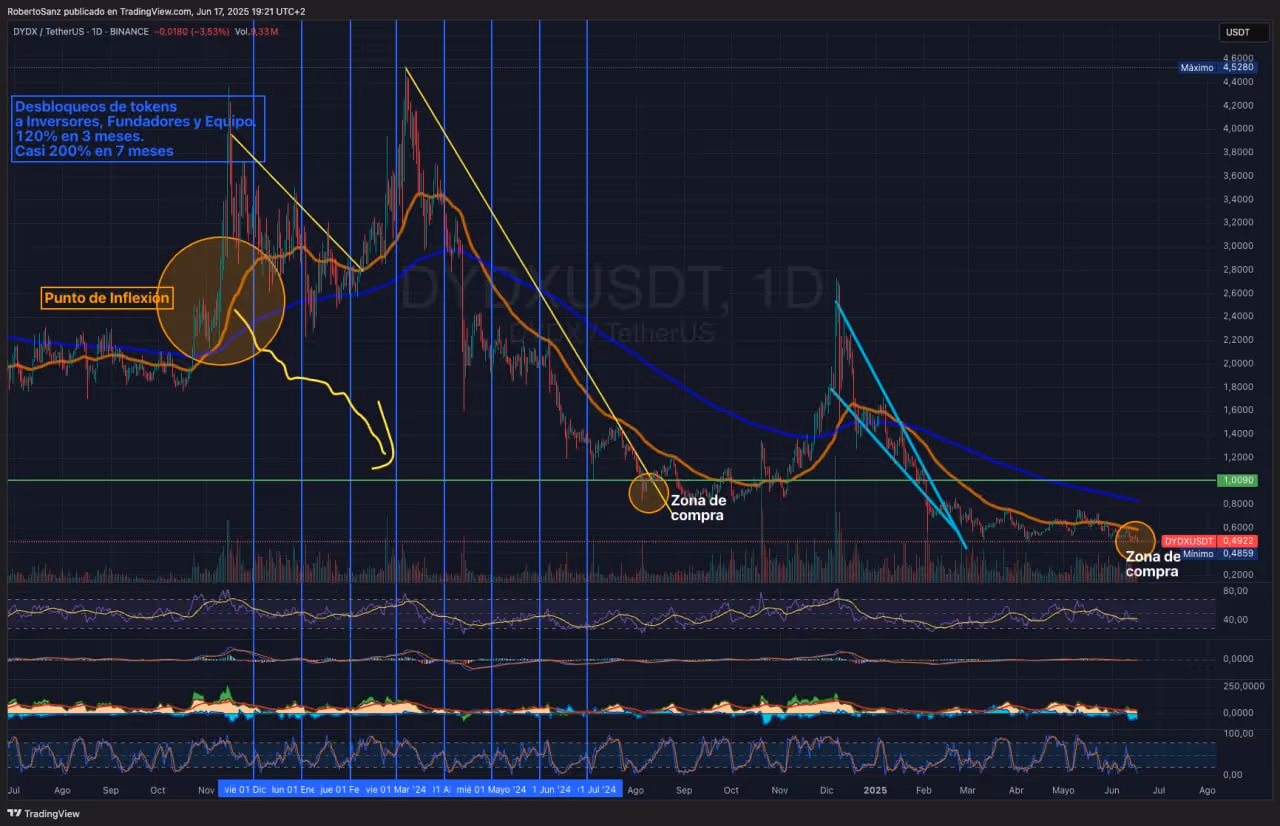1280x826 pixels.
Task: Click the 0,2000 value on price scale
Action: (1237, 574)
